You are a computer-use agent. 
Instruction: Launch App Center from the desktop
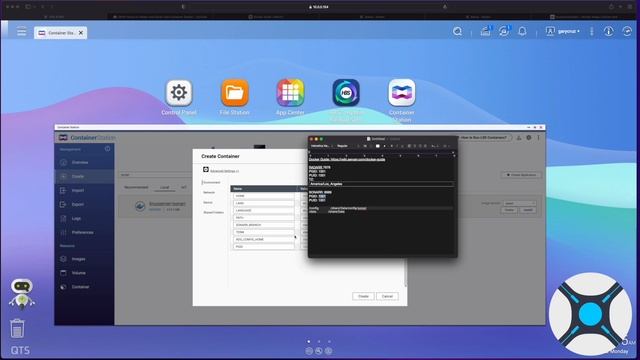point(290,93)
